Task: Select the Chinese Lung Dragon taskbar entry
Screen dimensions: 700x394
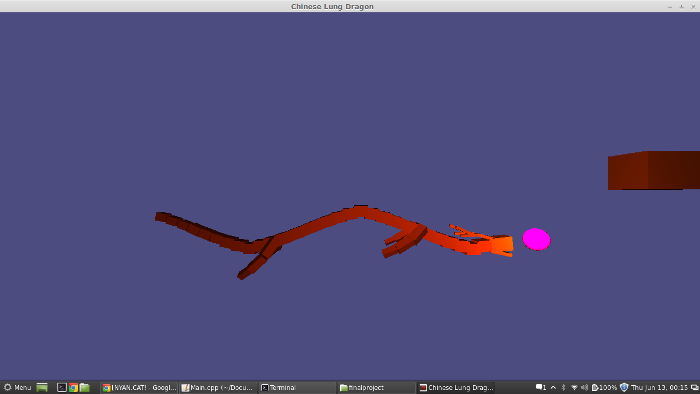Action: click(x=455, y=387)
